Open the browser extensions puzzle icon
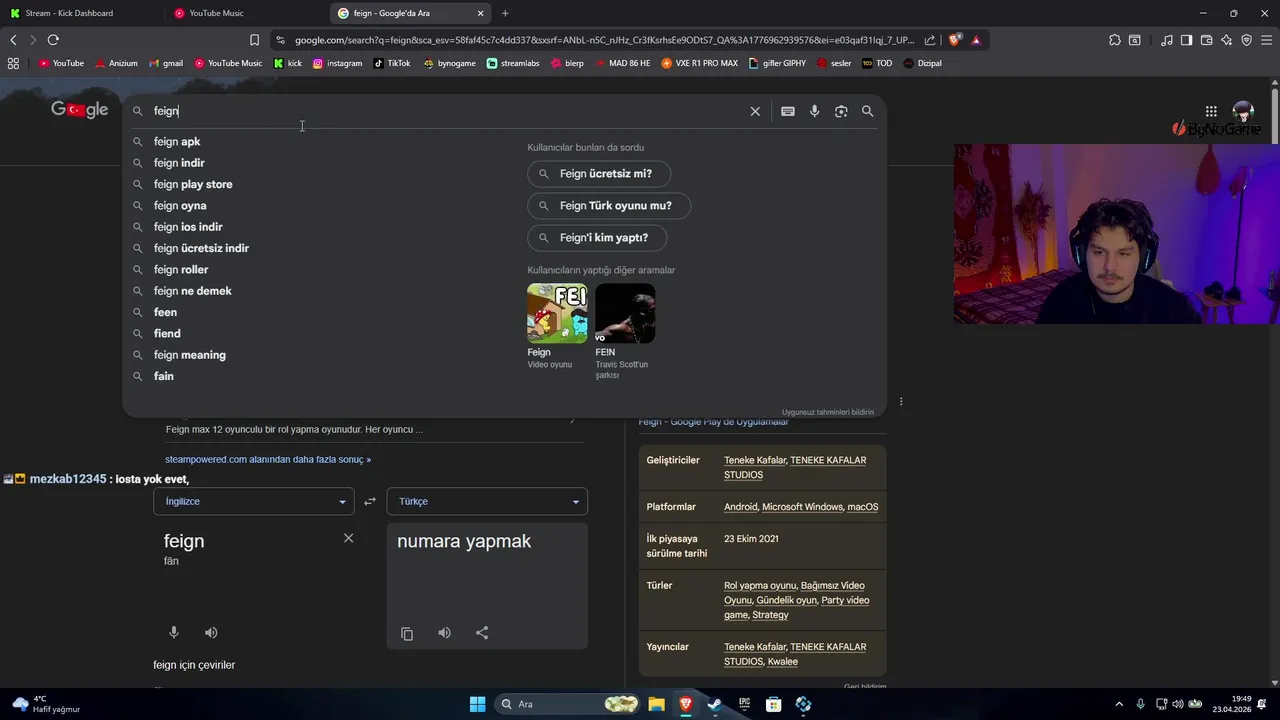The image size is (1280, 720). click(1115, 40)
